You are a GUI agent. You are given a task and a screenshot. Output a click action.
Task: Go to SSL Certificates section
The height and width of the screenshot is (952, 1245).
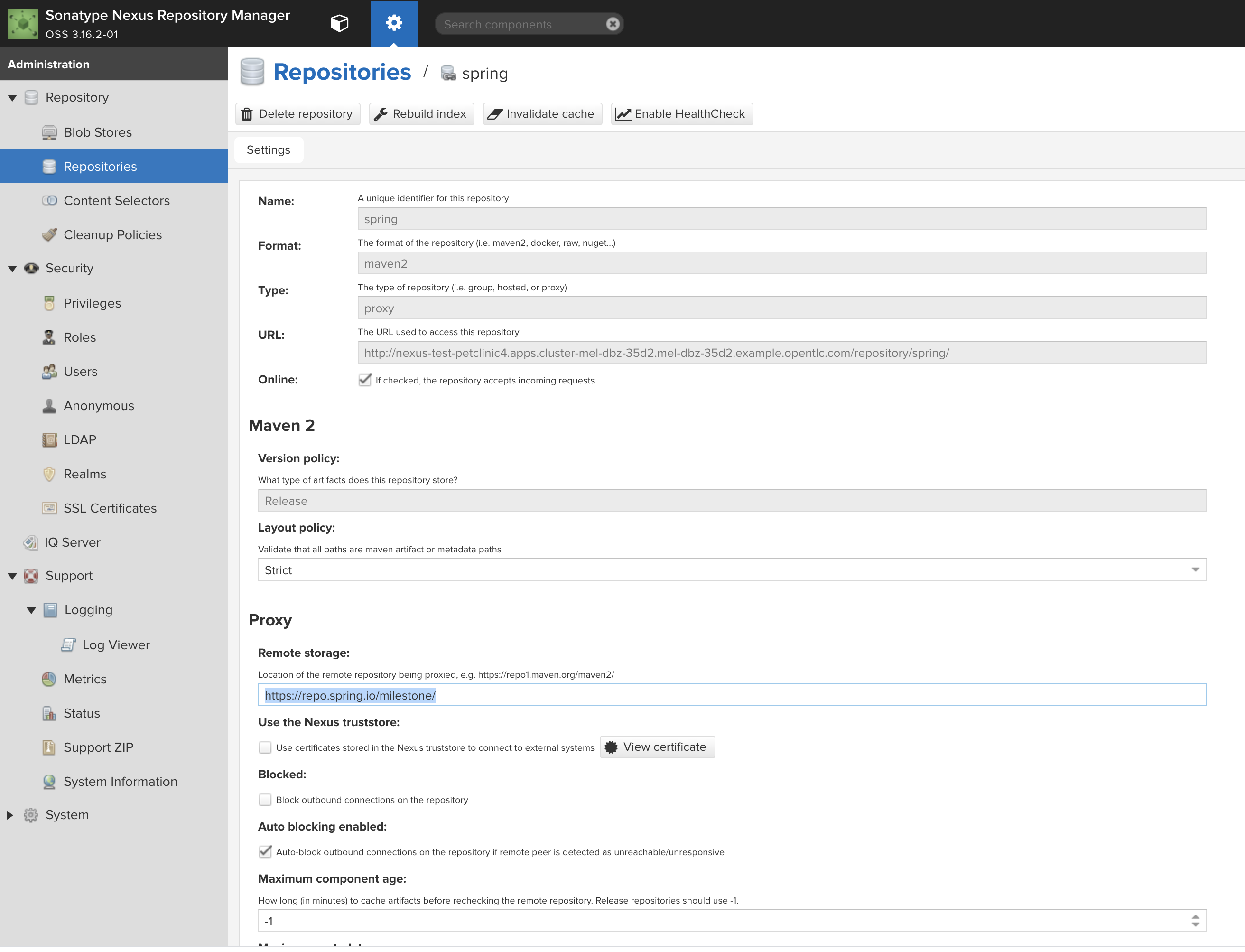pos(110,508)
